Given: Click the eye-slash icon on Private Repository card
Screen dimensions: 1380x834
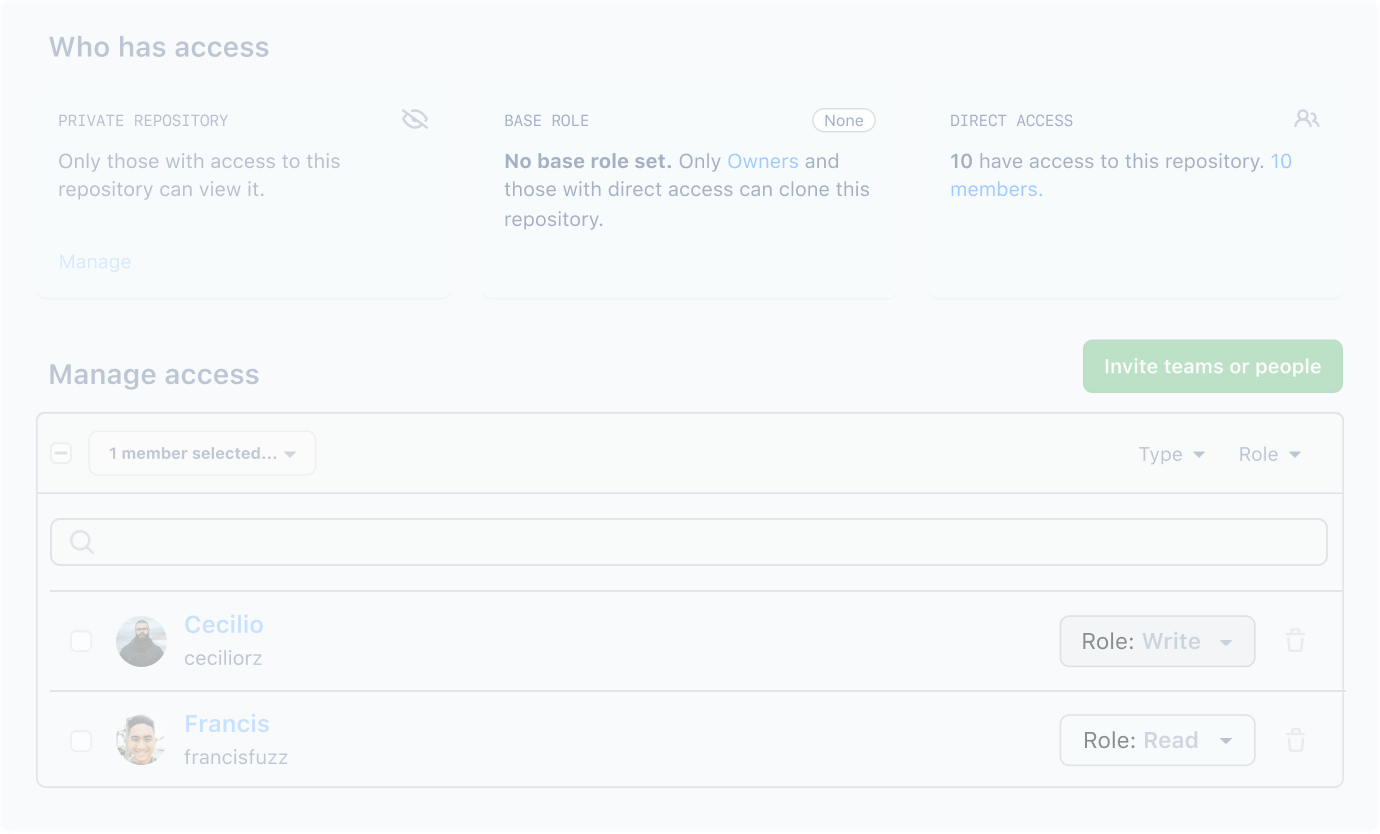Looking at the screenshot, I should [x=414, y=119].
